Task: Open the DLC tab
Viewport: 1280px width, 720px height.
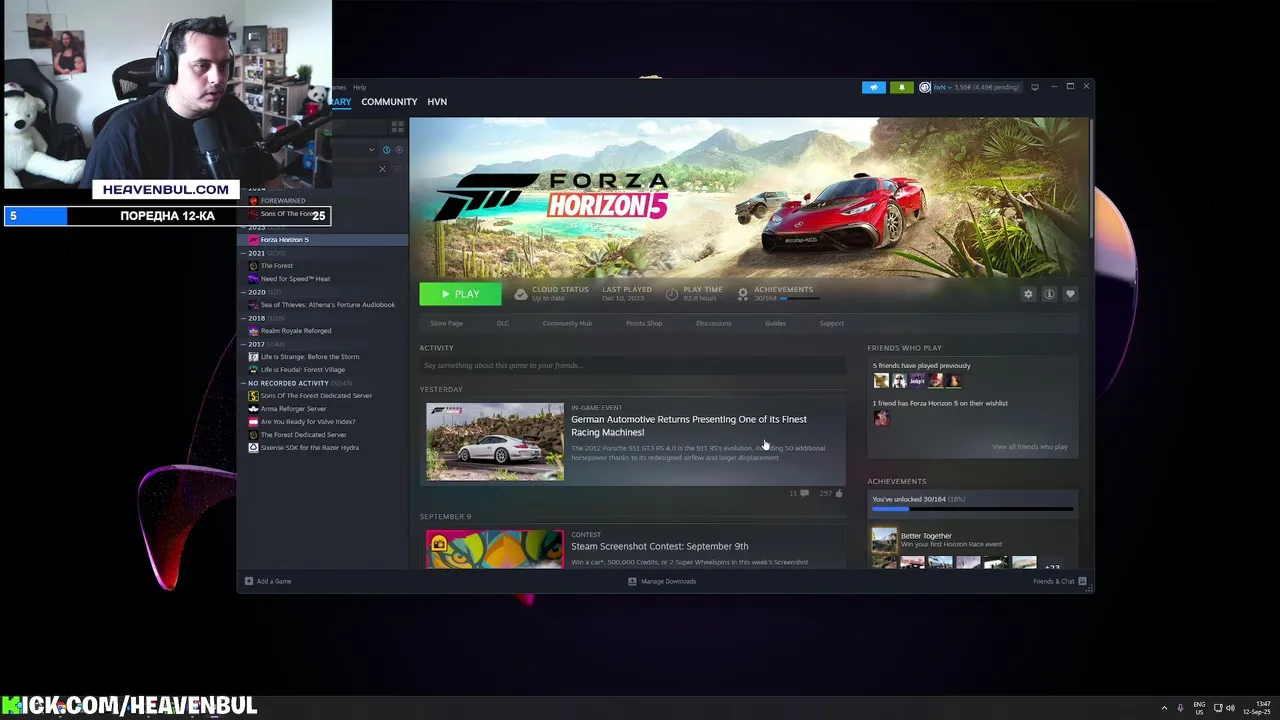Action: coord(503,323)
